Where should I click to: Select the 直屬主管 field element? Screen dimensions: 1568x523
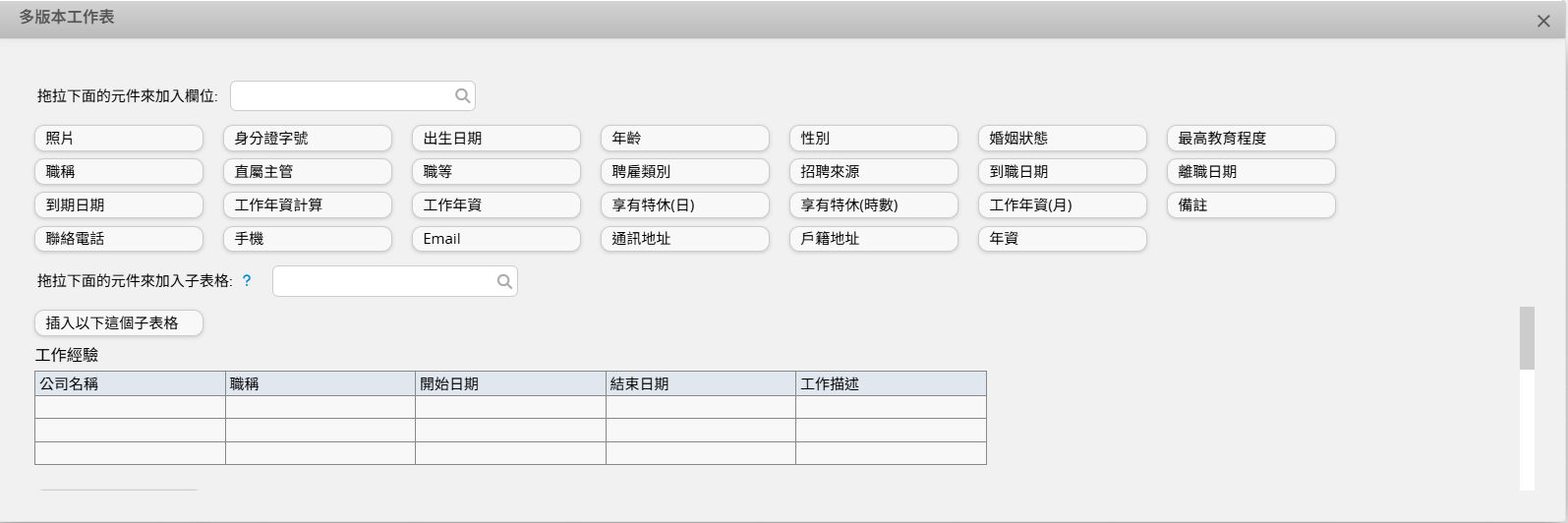(308, 172)
